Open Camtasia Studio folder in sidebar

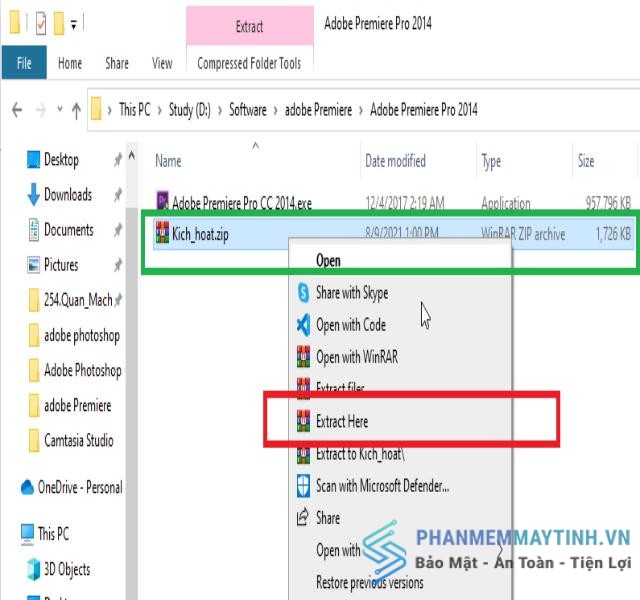point(79,440)
